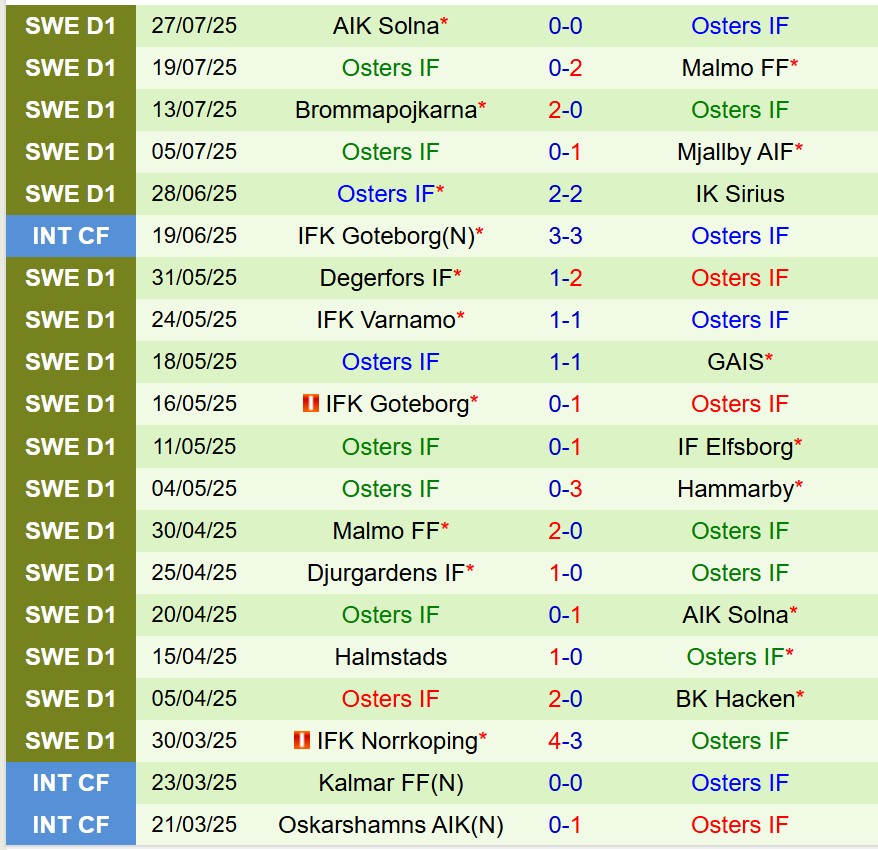878x850 pixels.
Task: Click the red card icon beside IFK Norrkoping
Action: pyautogui.click(x=301, y=741)
